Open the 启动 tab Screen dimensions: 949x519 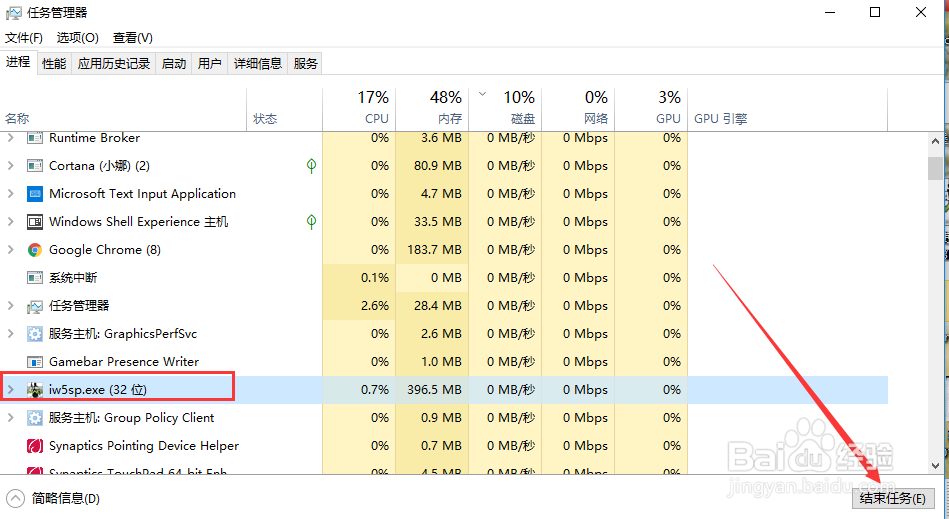coord(174,63)
